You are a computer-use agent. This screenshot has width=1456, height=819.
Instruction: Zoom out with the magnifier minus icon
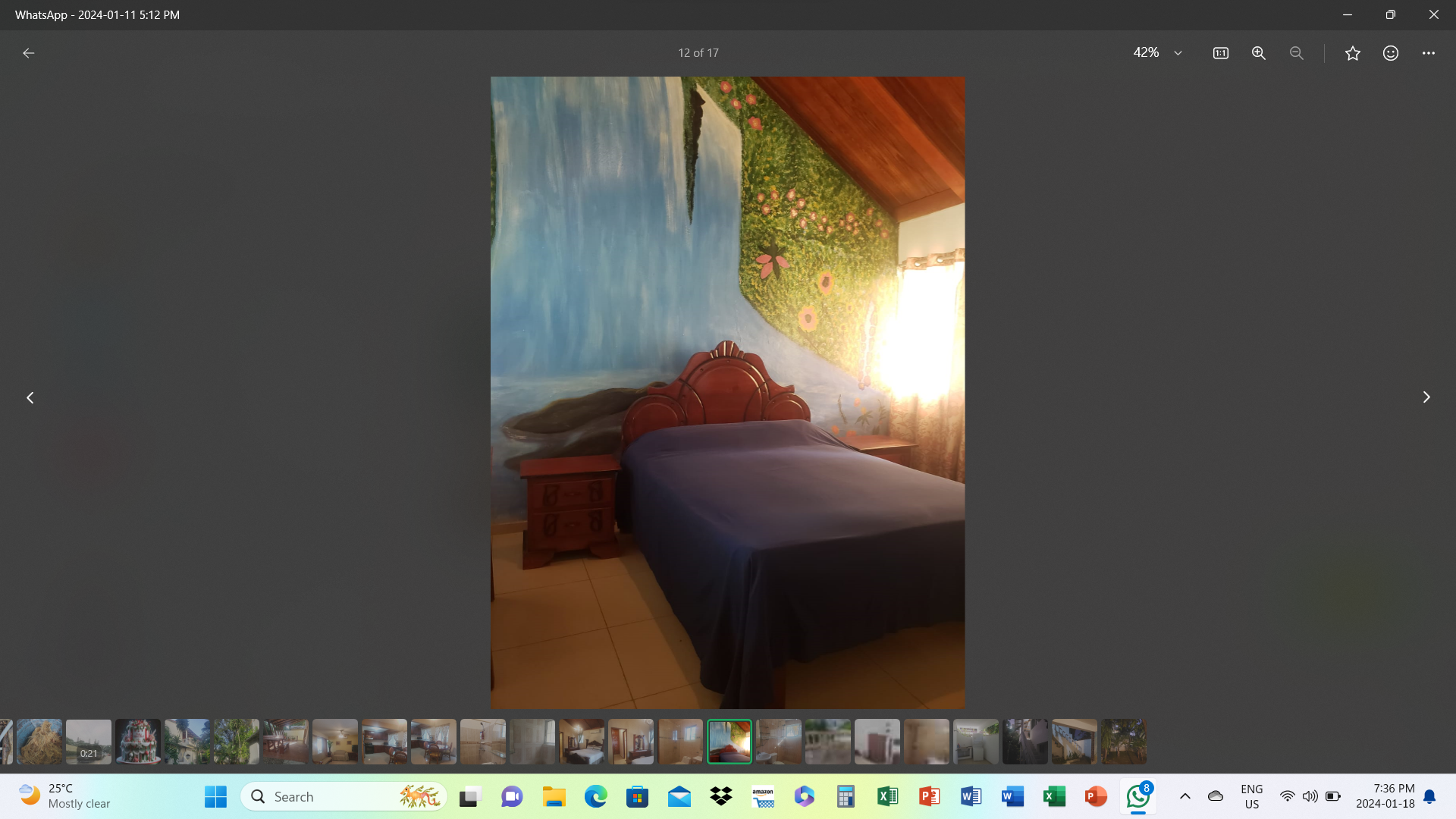tap(1297, 53)
